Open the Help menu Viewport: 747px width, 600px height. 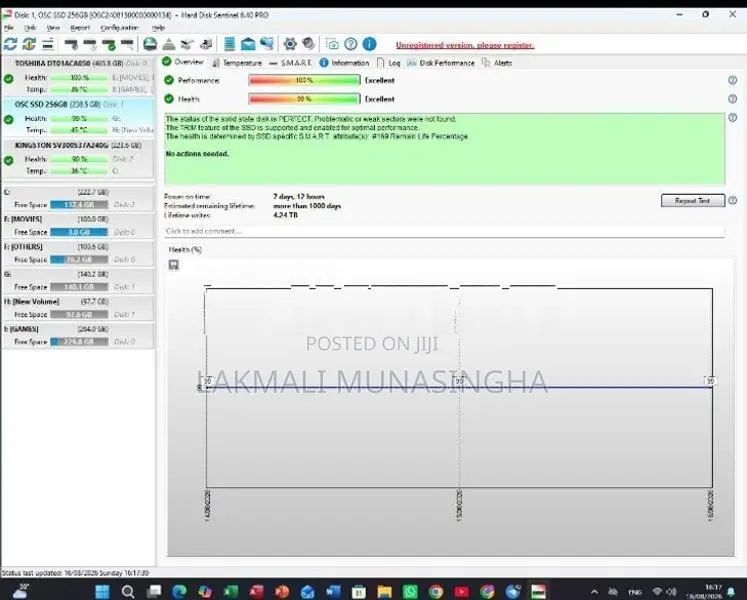(158, 28)
